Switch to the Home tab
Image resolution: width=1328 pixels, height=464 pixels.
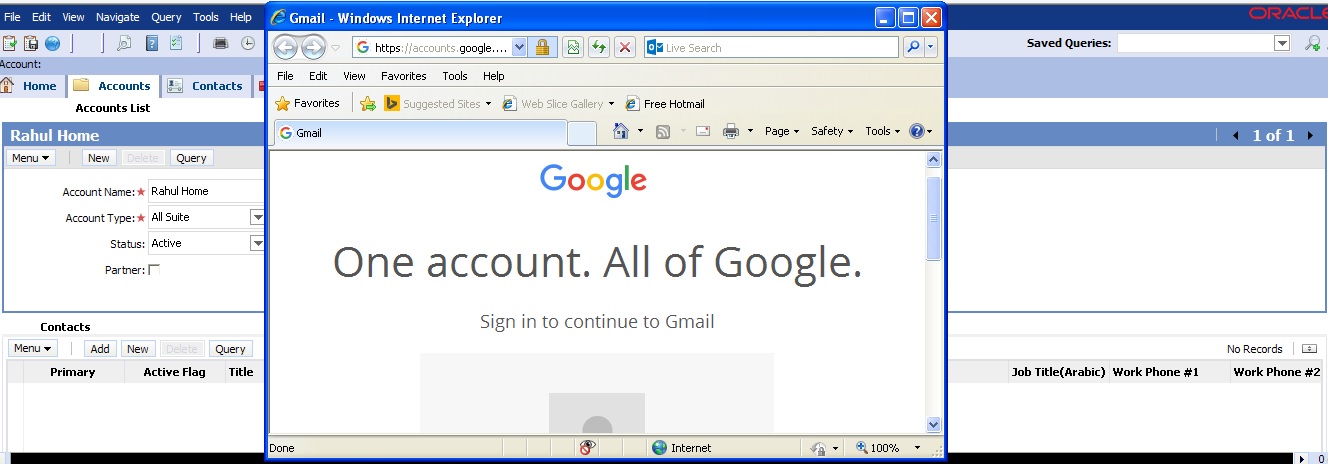(31, 86)
